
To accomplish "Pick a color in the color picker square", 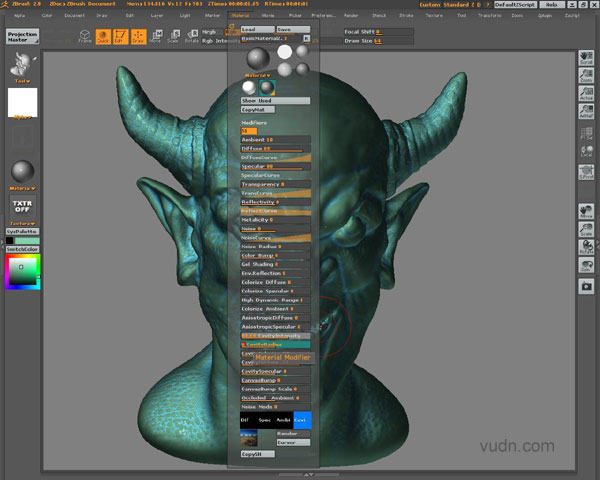I will [x=23, y=271].
